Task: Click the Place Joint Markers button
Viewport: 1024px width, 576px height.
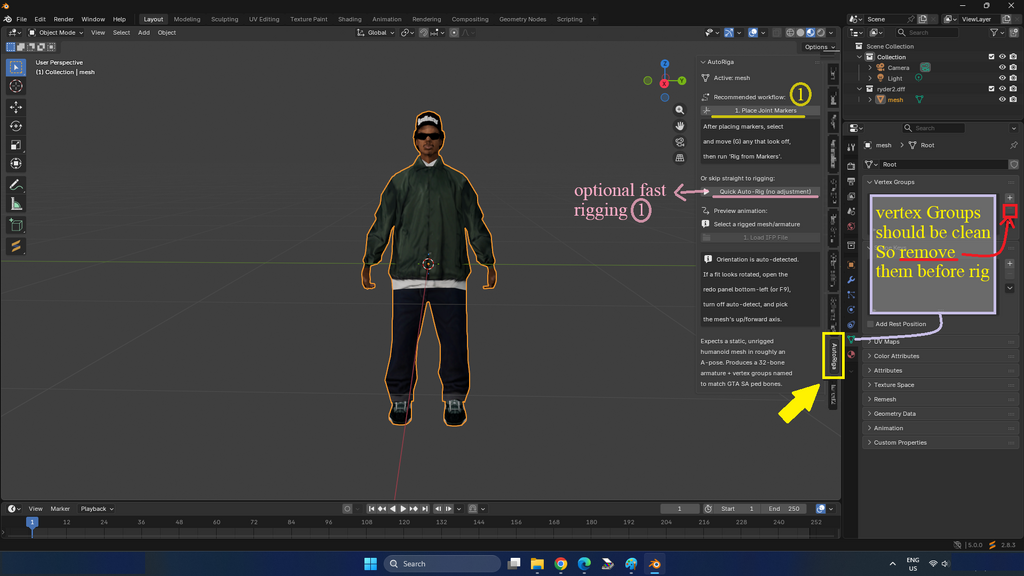Action: pos(760,110)
